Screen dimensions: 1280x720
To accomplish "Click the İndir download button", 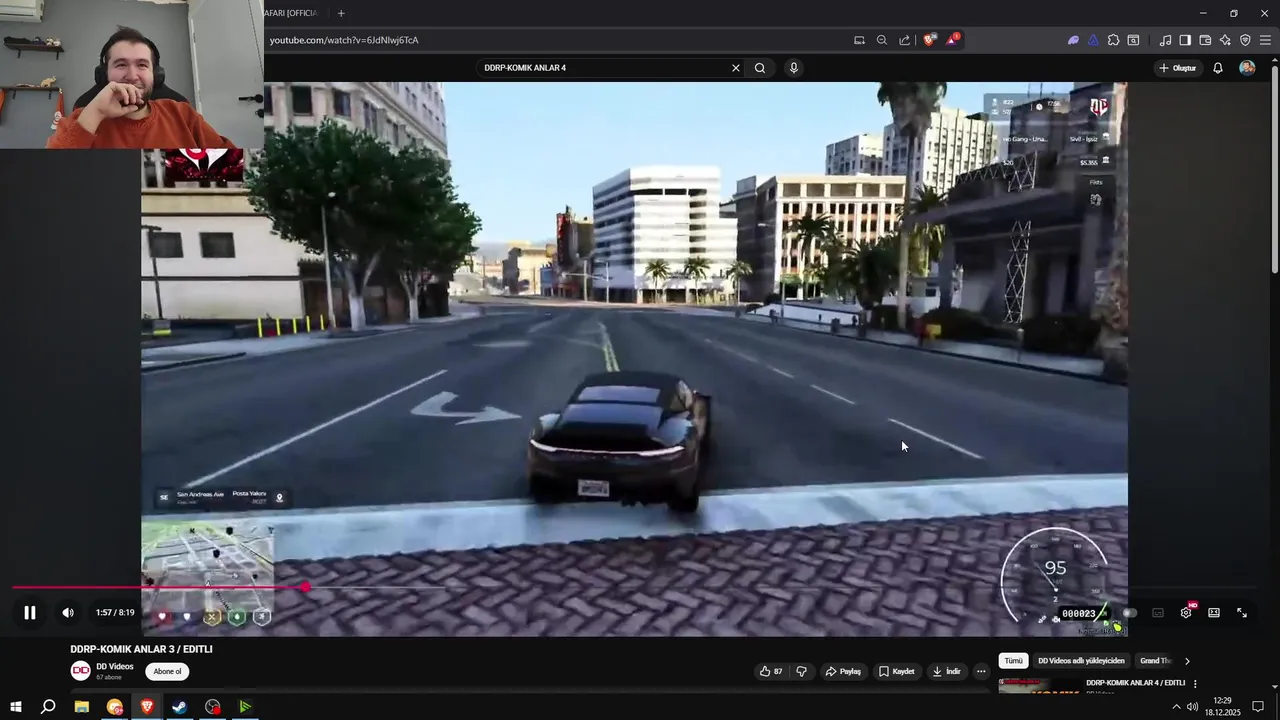I will pos(947,671).
